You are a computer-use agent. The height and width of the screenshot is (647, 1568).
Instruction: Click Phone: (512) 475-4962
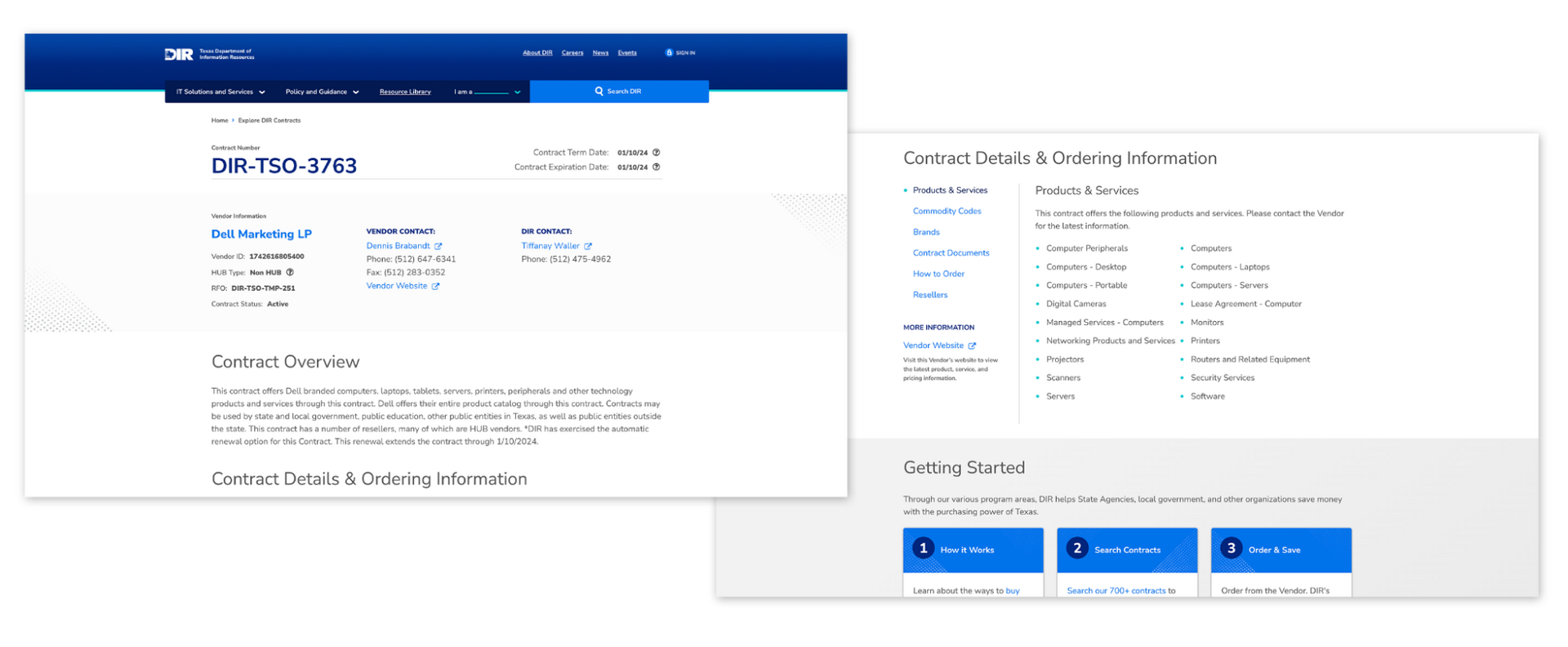pos(566,259)
